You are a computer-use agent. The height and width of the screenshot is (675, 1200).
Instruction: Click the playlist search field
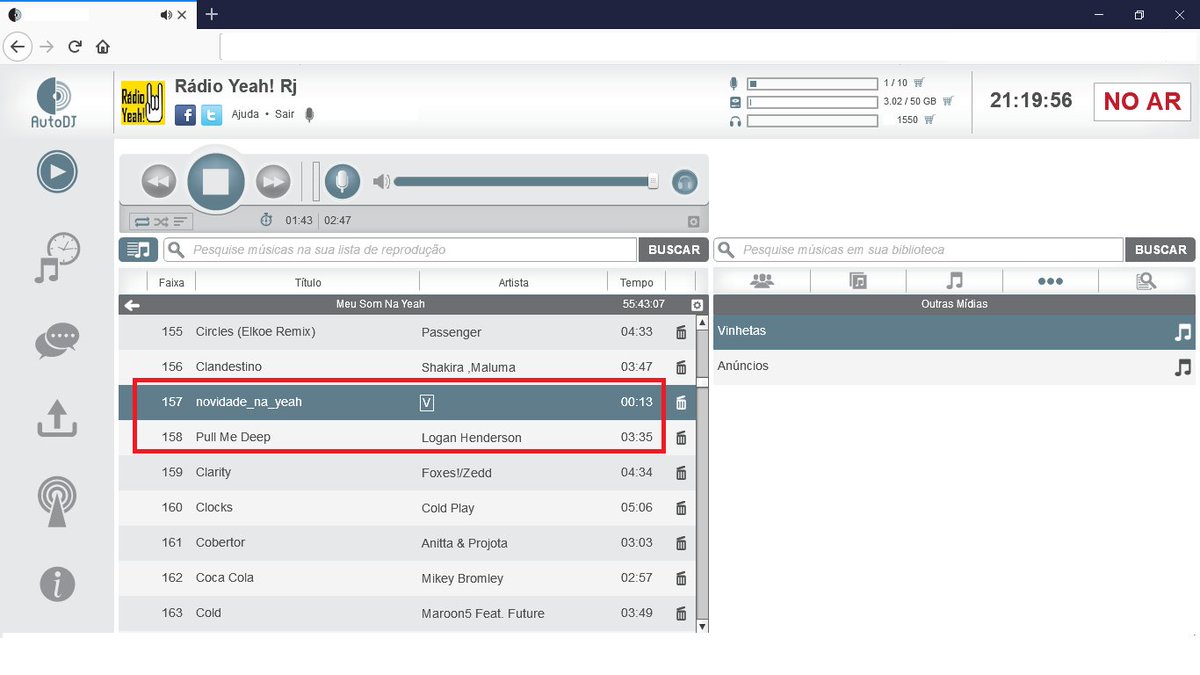(401, 250)
